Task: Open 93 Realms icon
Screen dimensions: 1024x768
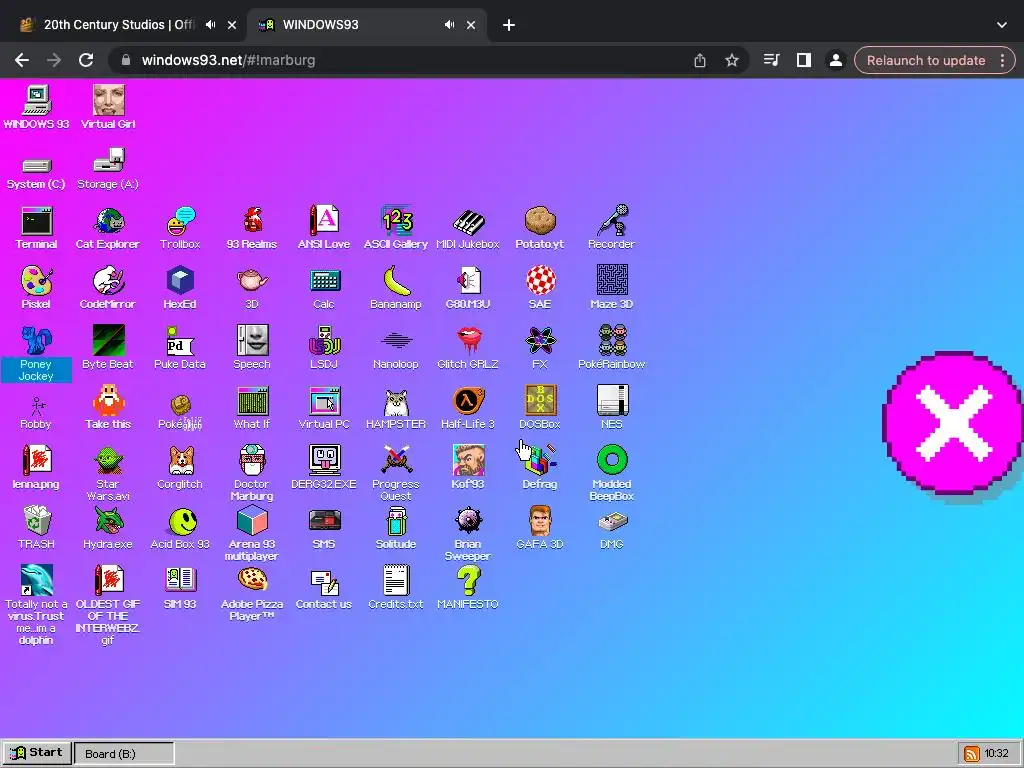Action: (x=252, y=228)
